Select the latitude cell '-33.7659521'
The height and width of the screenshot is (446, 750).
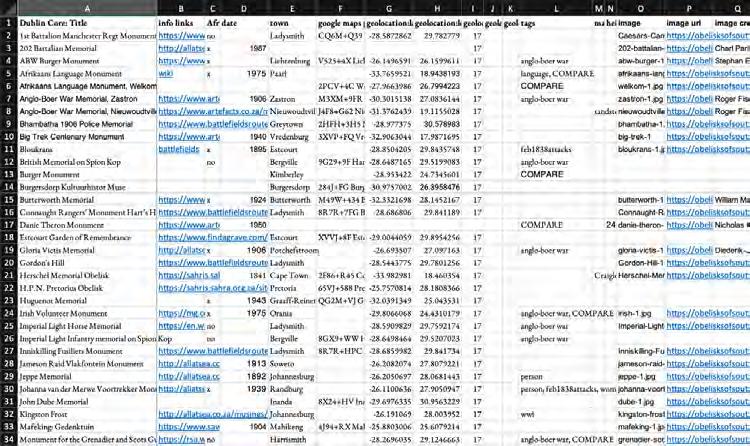(x=390, y=74)
